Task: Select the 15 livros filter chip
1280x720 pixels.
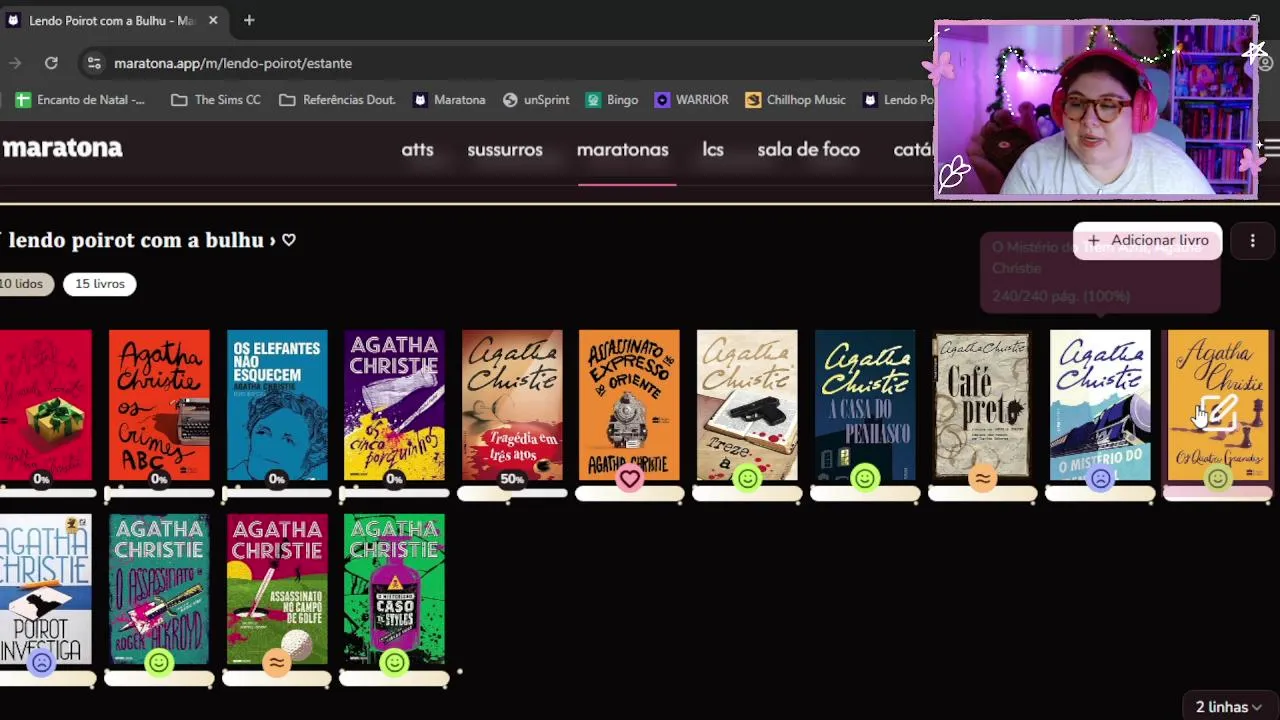Action: coord(100,284)
